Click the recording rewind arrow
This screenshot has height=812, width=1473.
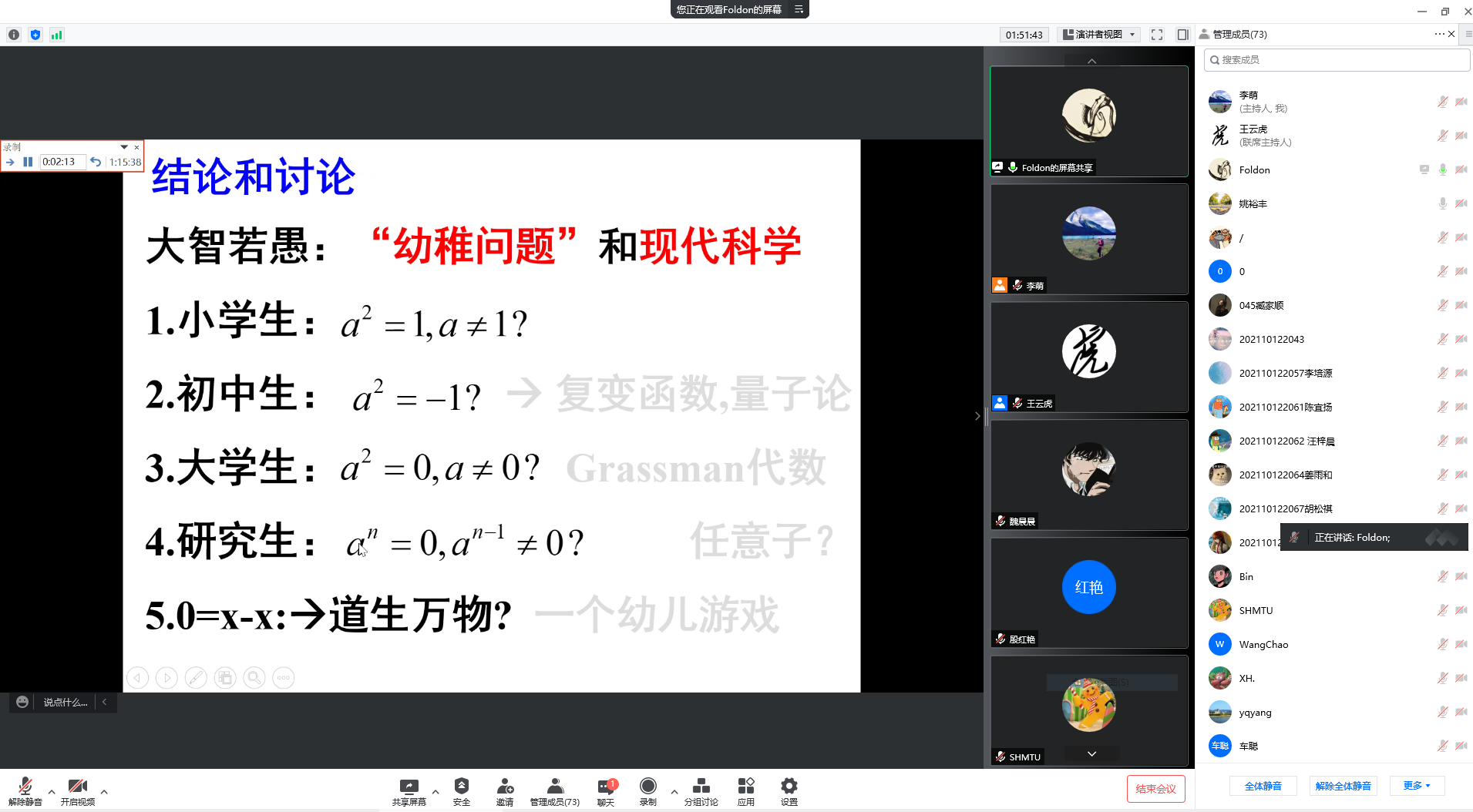click(96, 162)
